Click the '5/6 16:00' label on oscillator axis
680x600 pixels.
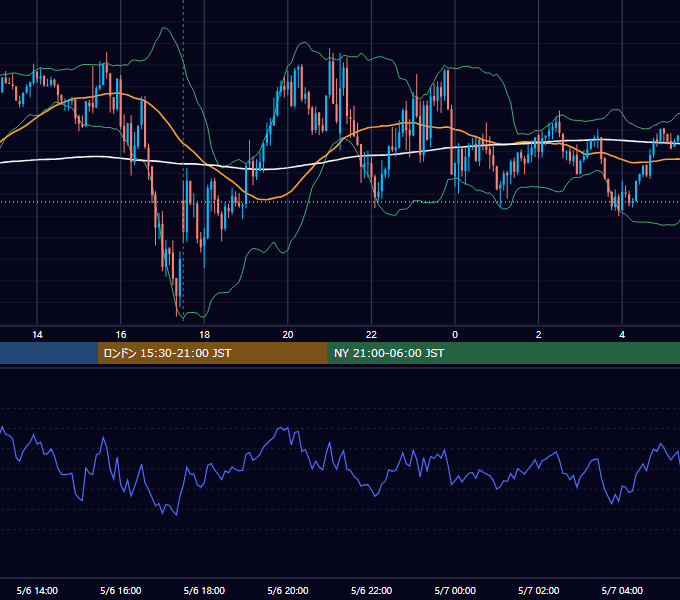121,590
